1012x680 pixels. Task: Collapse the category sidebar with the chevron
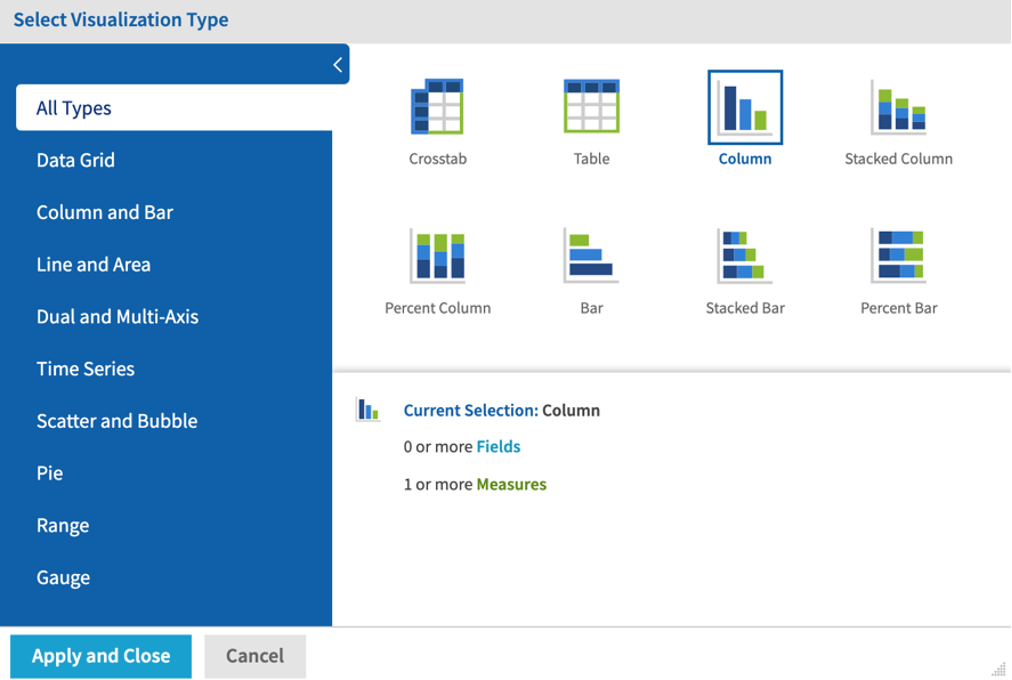click(x=339, y=63)
